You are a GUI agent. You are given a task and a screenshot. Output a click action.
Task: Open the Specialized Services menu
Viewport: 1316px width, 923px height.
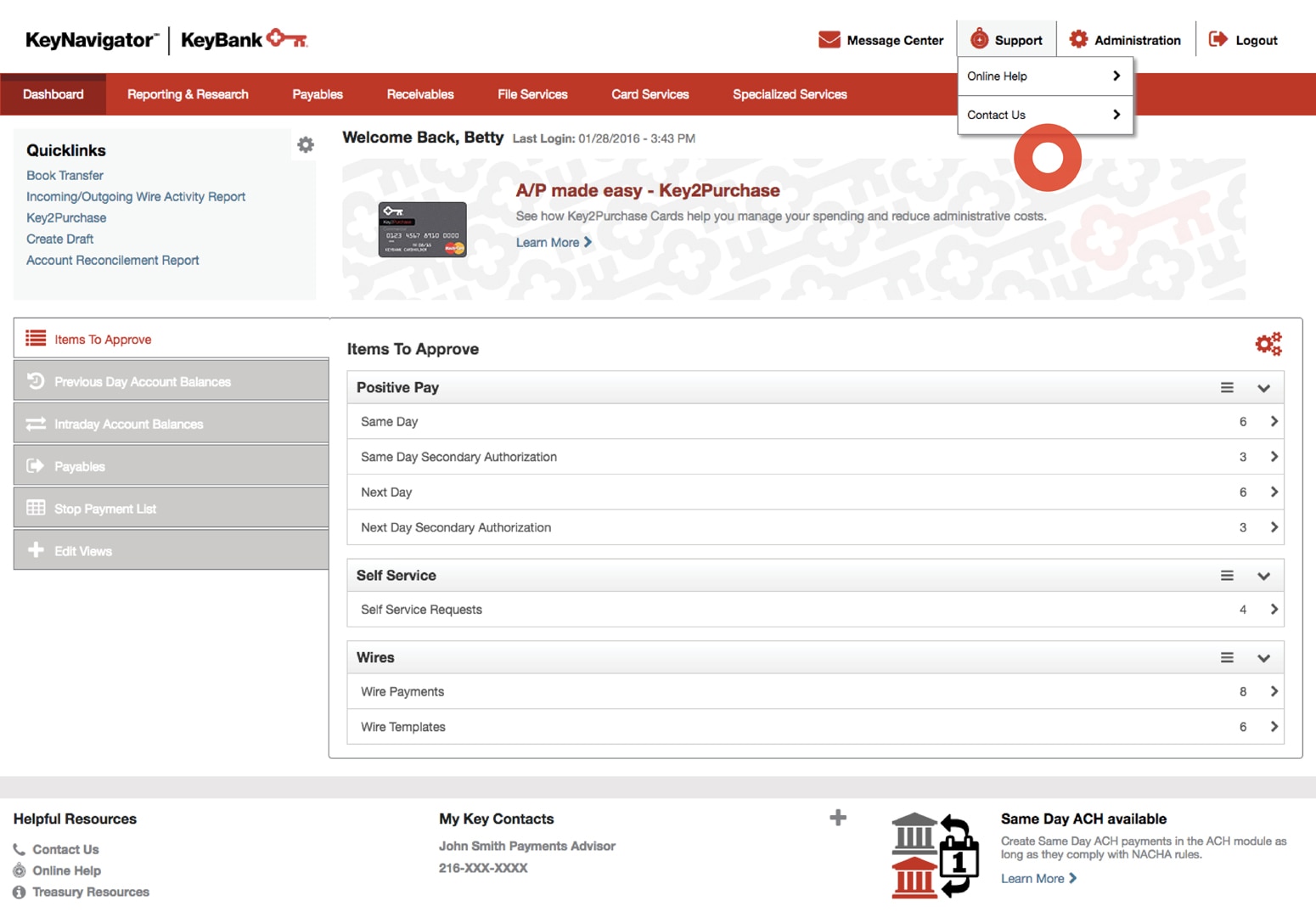point(790,94)
